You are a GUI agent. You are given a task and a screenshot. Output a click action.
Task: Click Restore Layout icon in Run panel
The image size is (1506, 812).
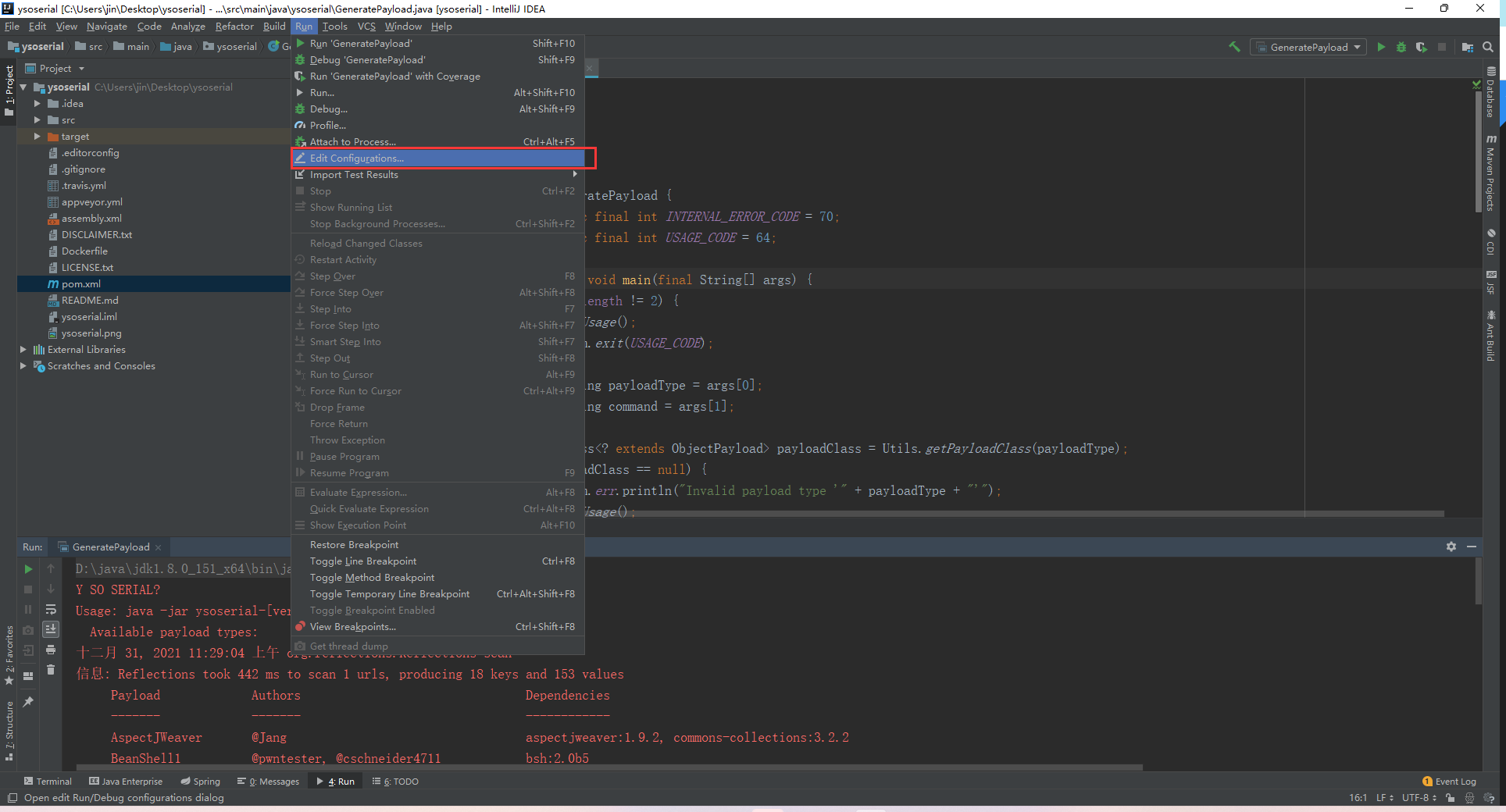click(28, 675)
